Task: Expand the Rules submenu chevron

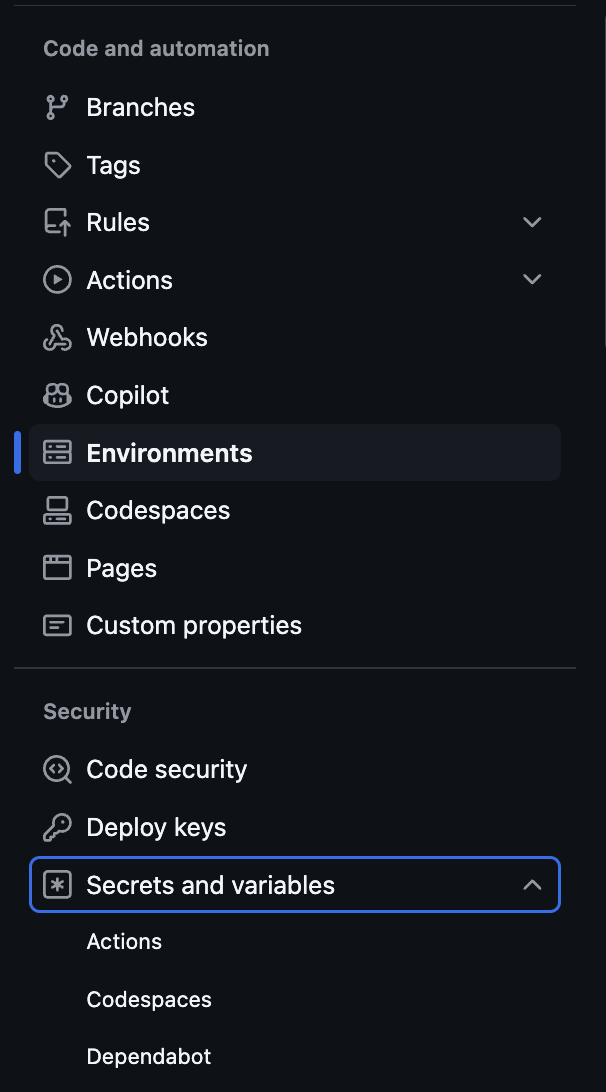Action: tap(532, 222)
